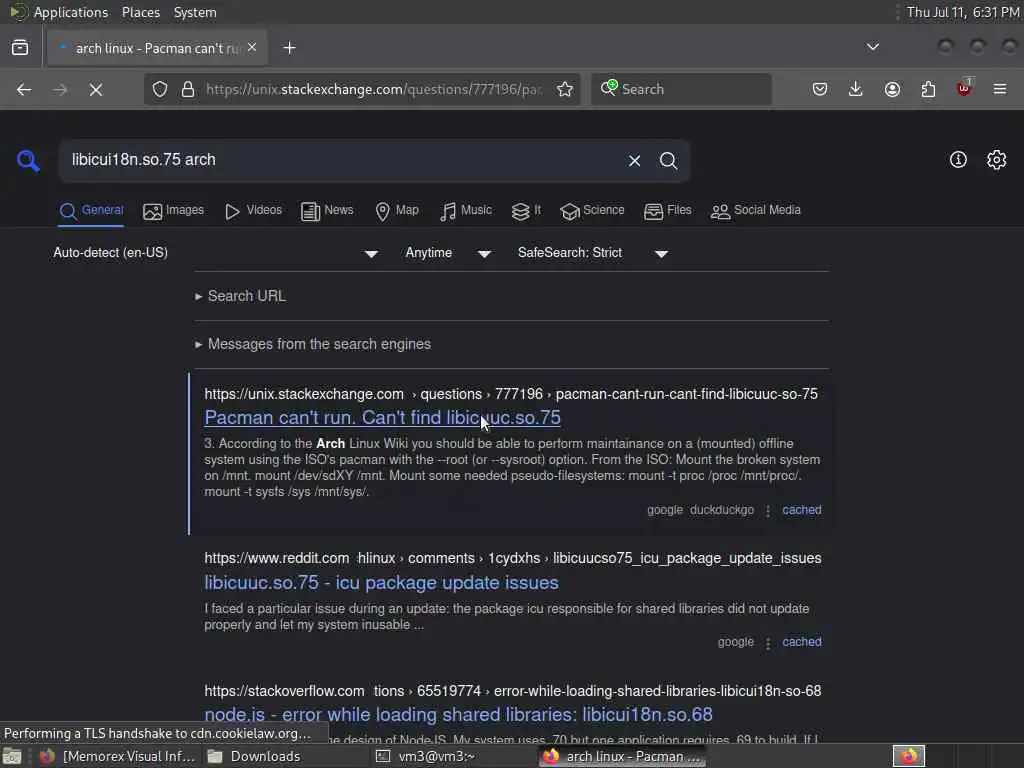The height and width of the screenshot is (768, 1024).
Task: Bookmark this page with the star
Action: [x=565, y=89]
